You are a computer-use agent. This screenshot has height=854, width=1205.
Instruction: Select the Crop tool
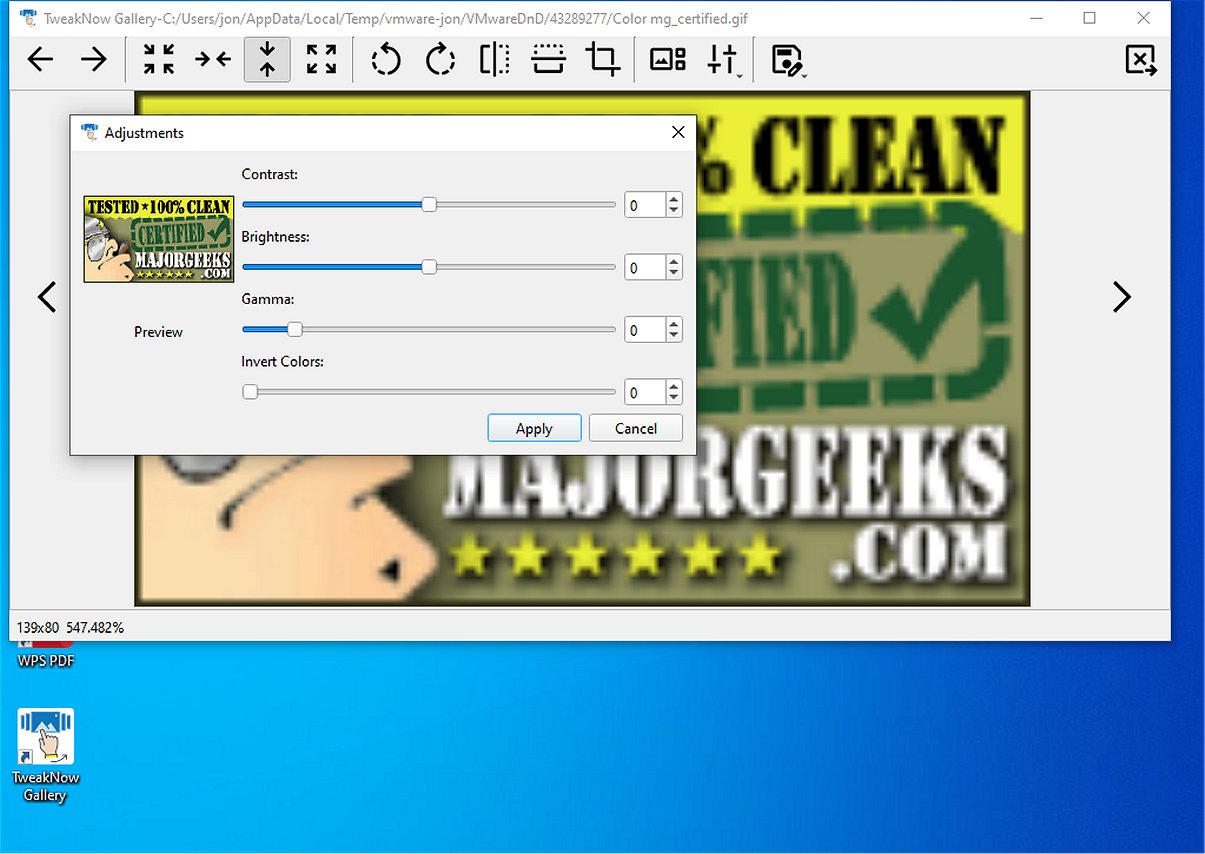pyautogui.click(x=602, y=60)
